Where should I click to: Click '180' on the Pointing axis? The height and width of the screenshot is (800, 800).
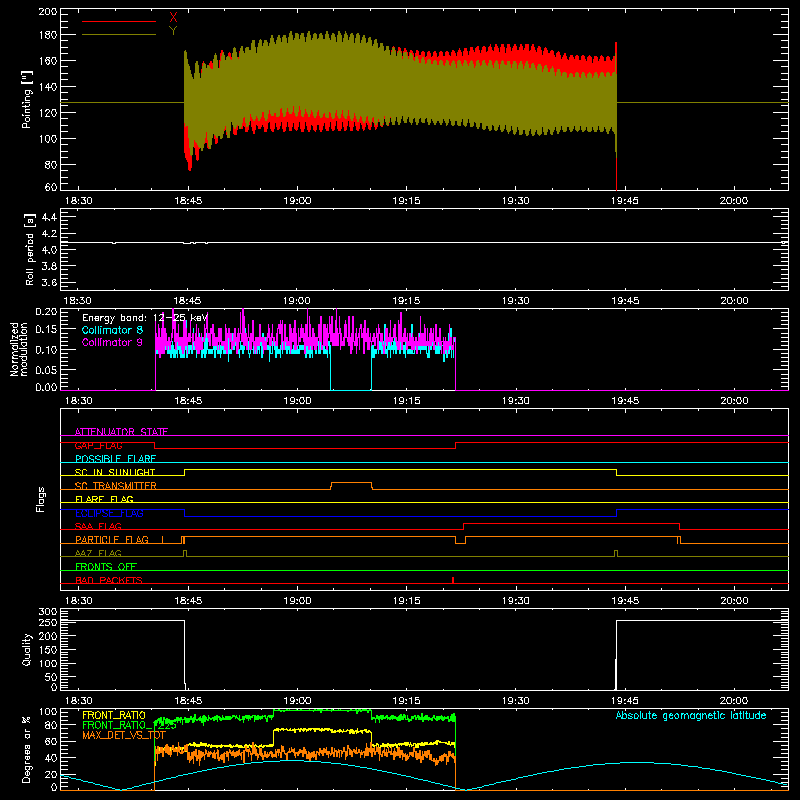(x=48, y=35)
